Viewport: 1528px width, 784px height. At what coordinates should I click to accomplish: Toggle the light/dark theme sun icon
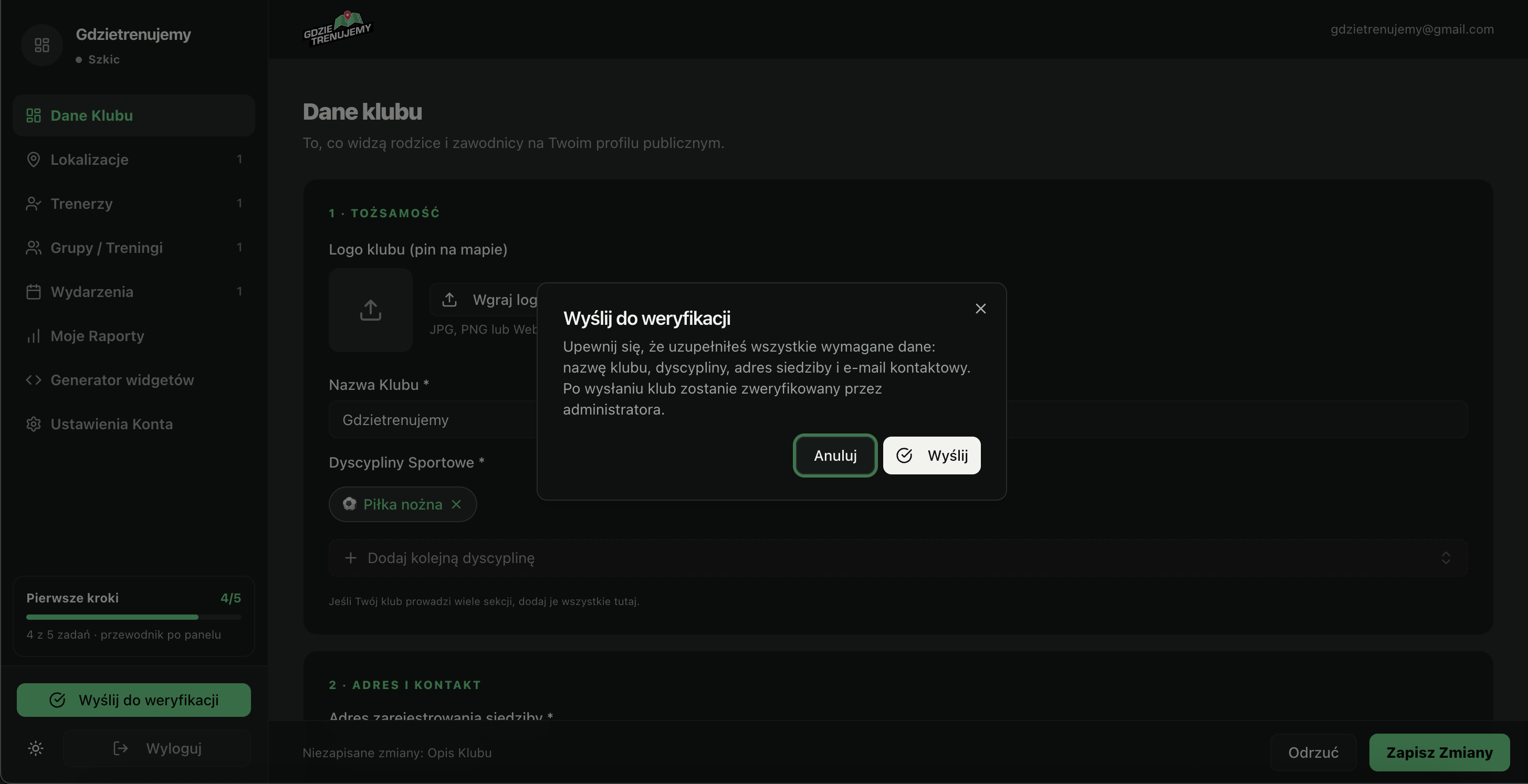(36, 748)
